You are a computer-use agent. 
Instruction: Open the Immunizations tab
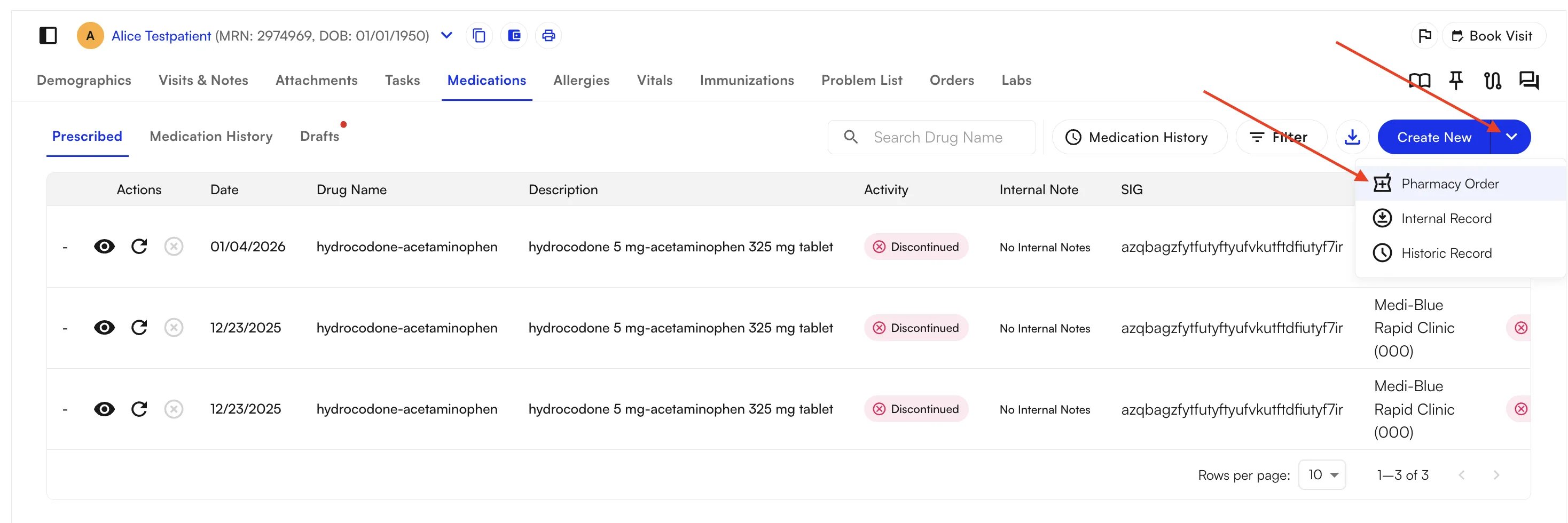pyautogui.click(x=747, y=80)
